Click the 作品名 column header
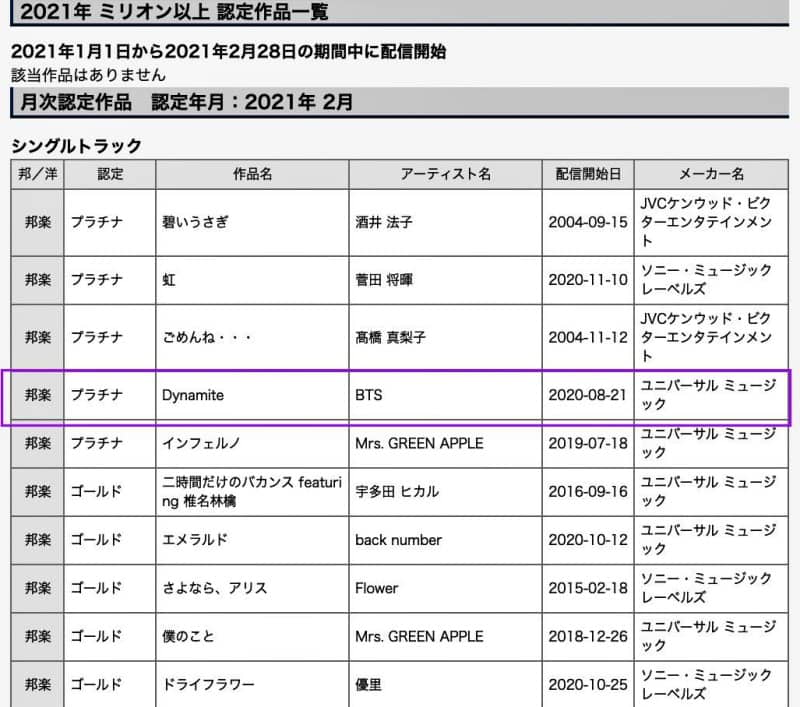This screenshot has height=707, width=800. click(252, 174)
